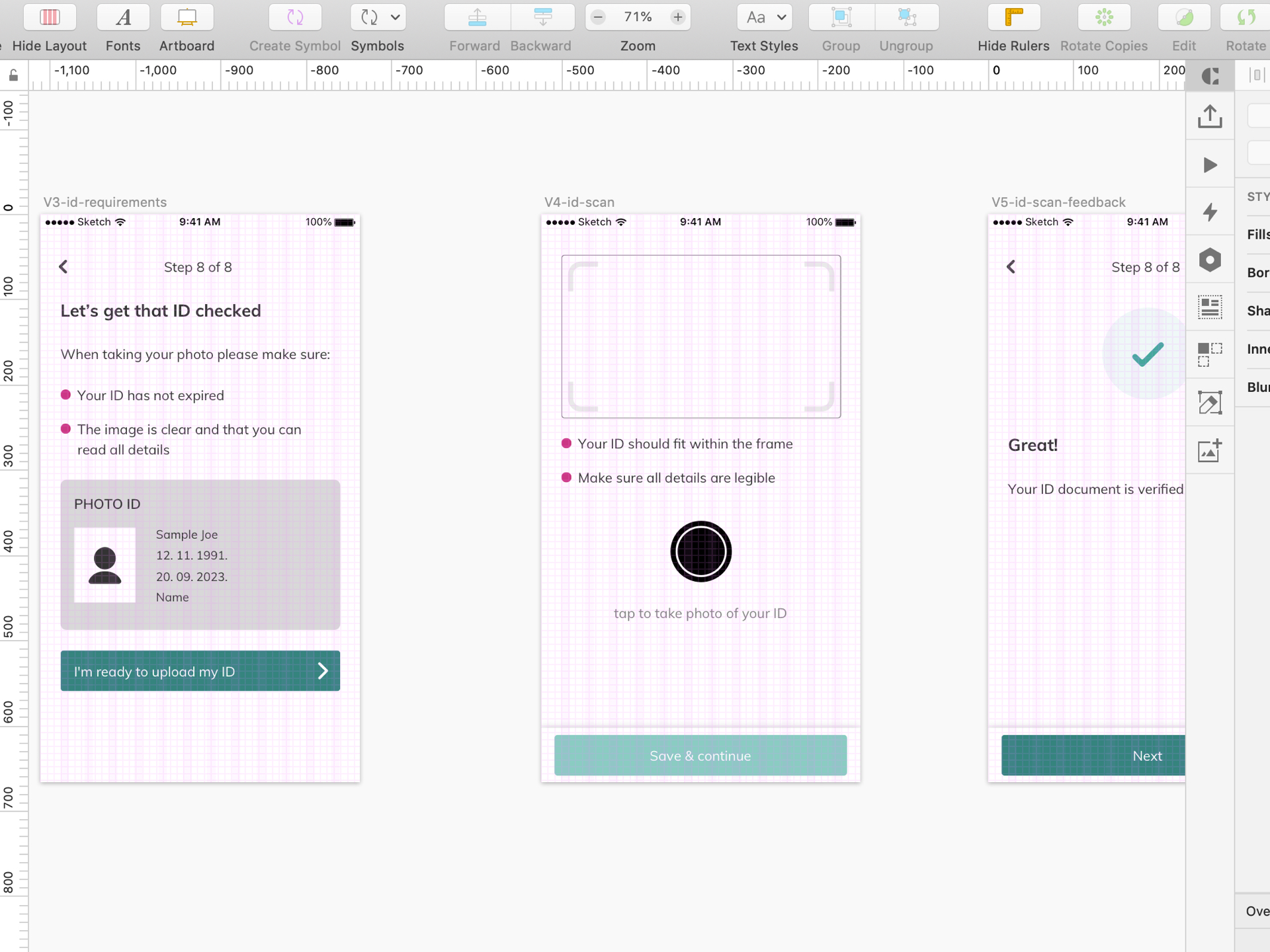The height and width of the screenshot is (952, 1270).
Task: Click the Forward arrange icon
Action: (x=477, y=17)
